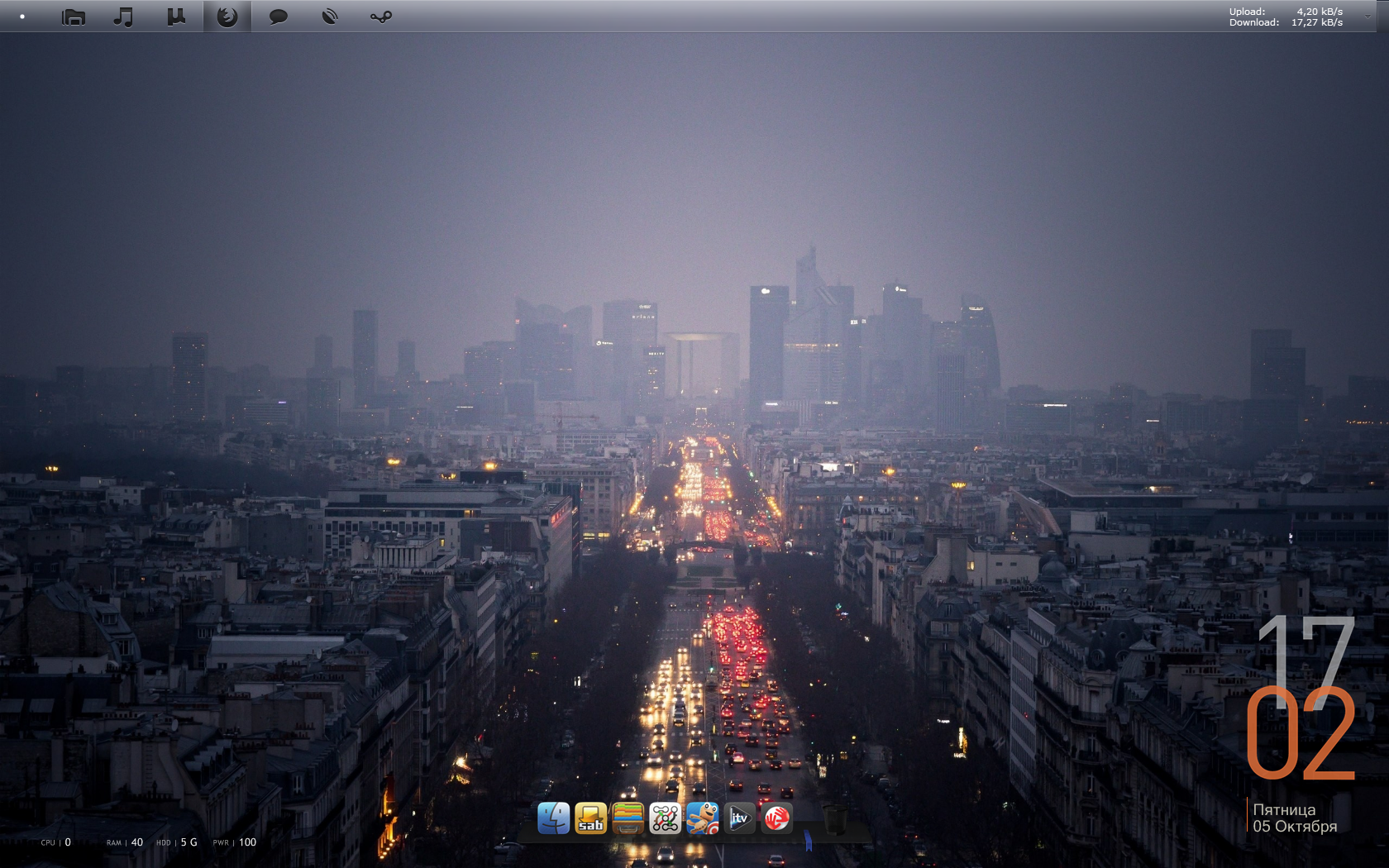This screenshot has height=868, width=1389.
Task: Click the Upload speed 4,20 kB/s readout
Action: coord(1286,12)
